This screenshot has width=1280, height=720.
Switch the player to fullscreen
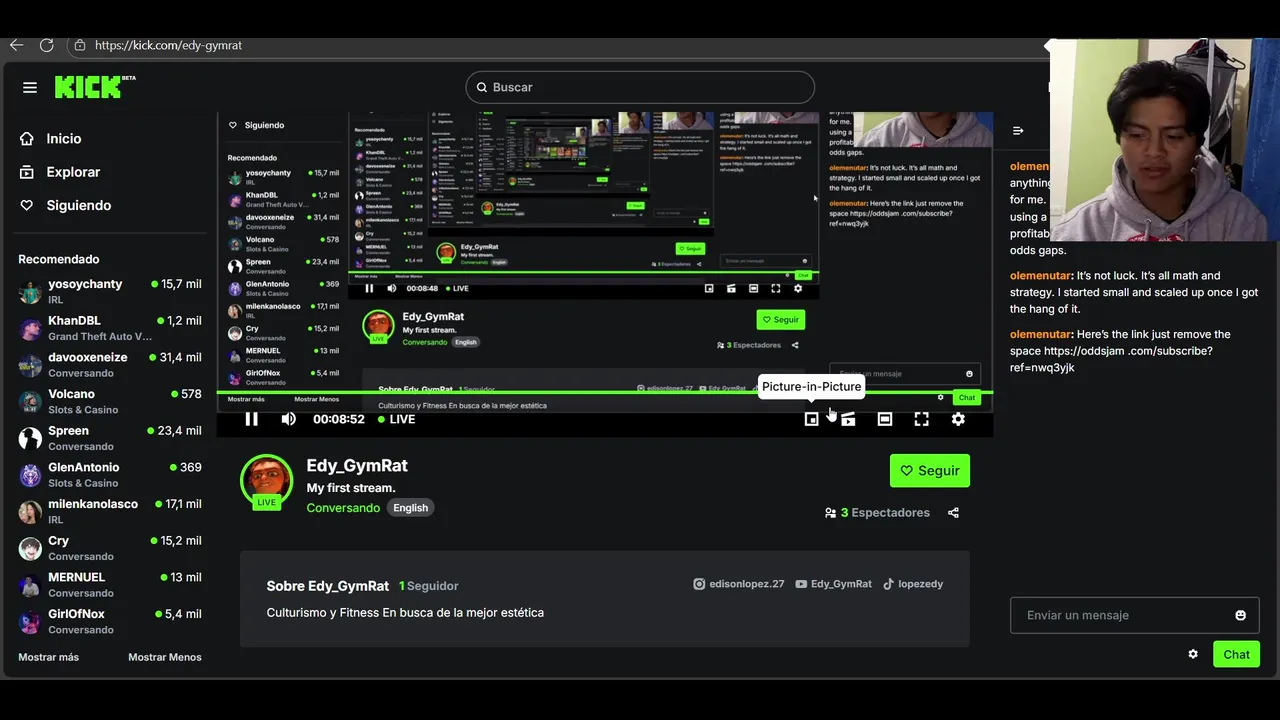click(x=921, y=419)
